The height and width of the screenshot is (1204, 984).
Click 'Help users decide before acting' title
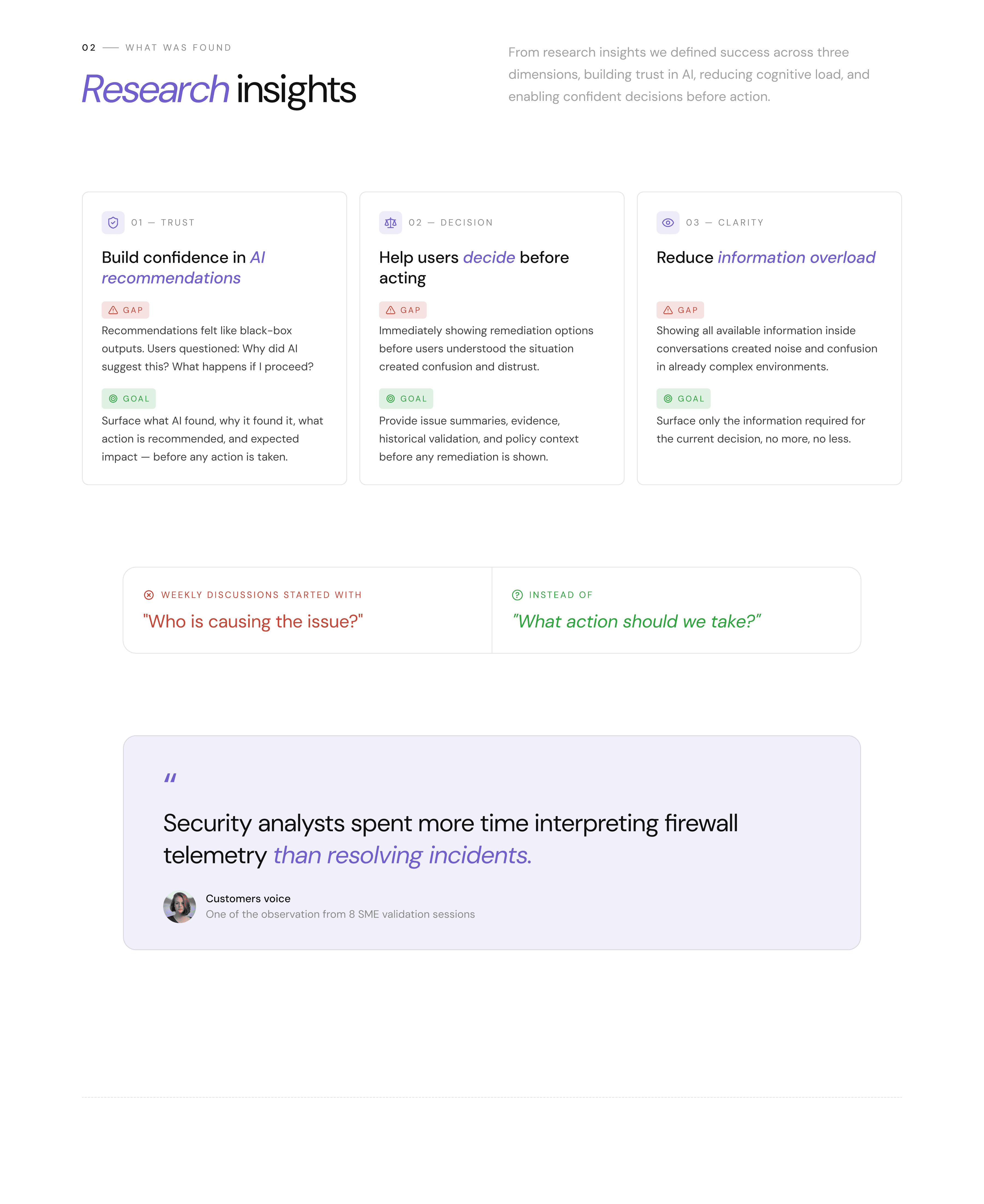[474, 268]
